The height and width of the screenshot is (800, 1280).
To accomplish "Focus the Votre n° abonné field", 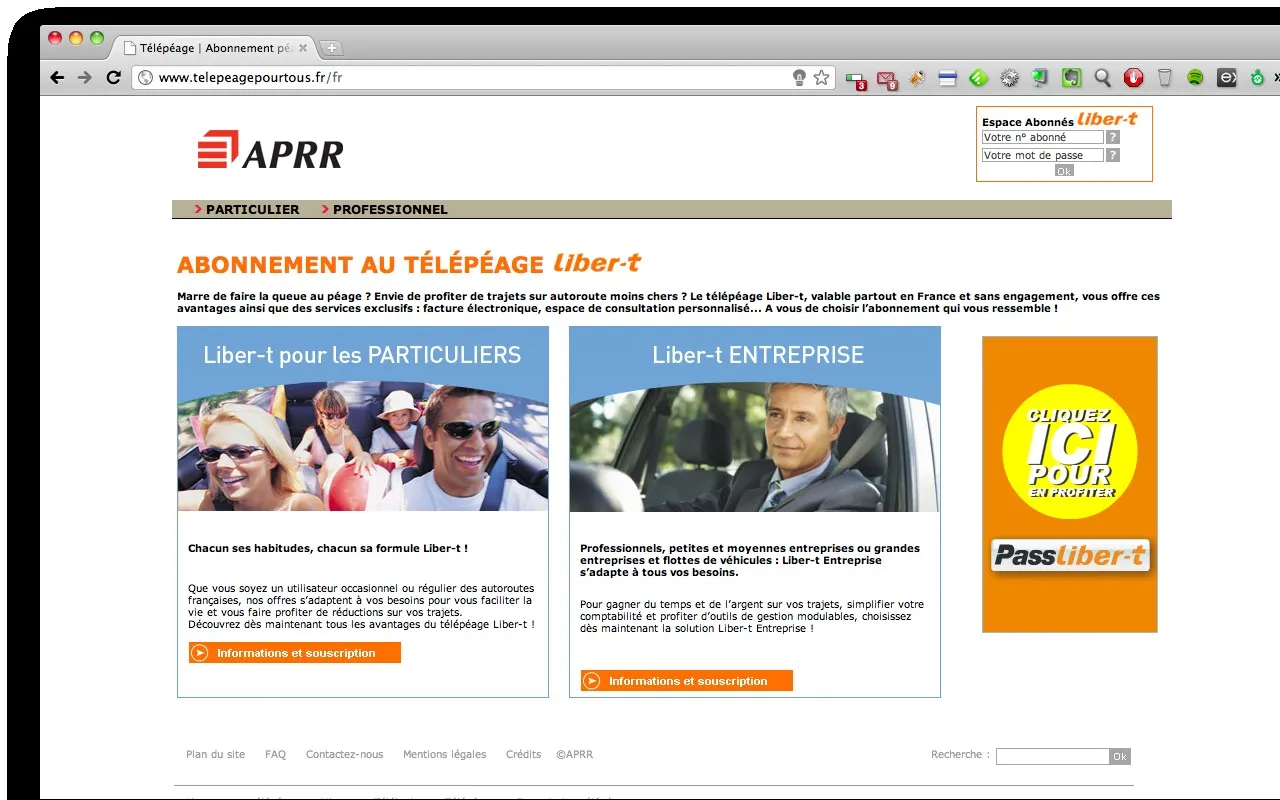I will pos(1042,137).
